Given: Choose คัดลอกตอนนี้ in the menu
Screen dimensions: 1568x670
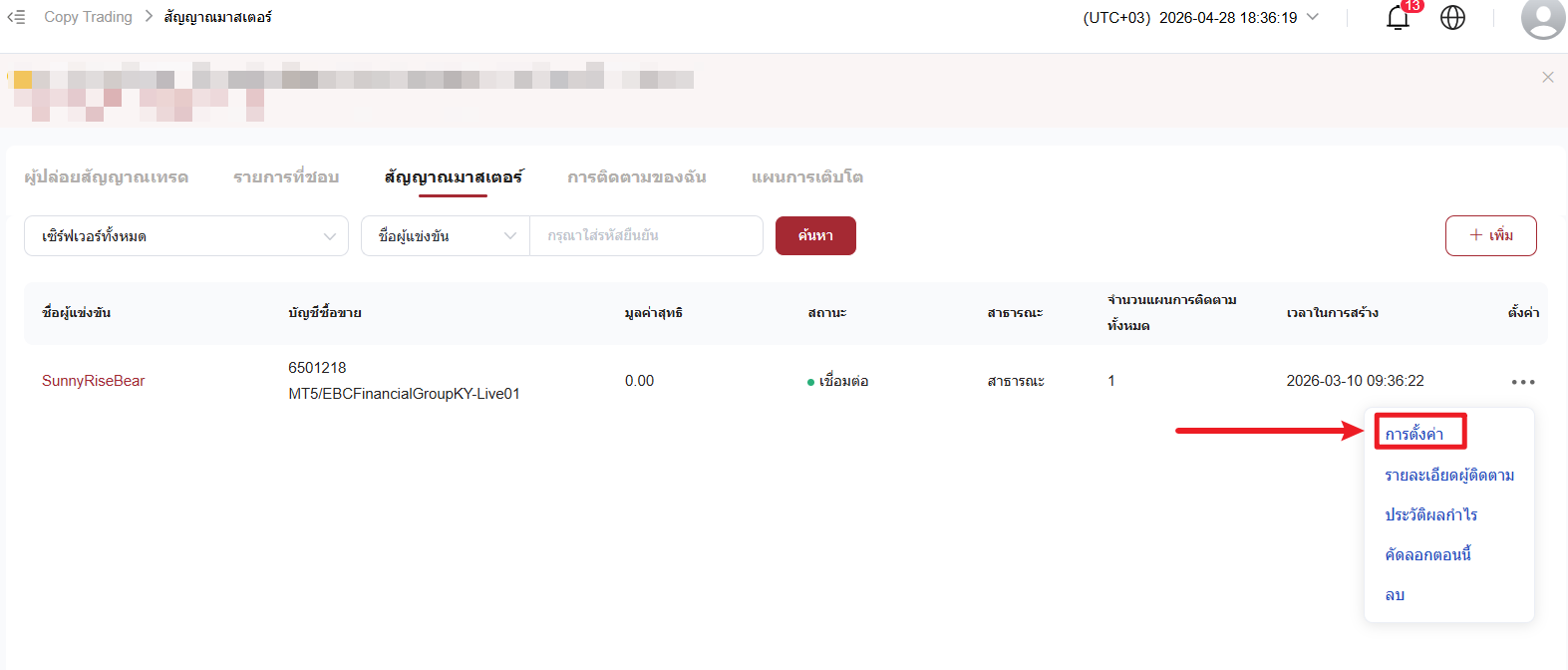Looking at the screenshot, I should coord(1428,554).
